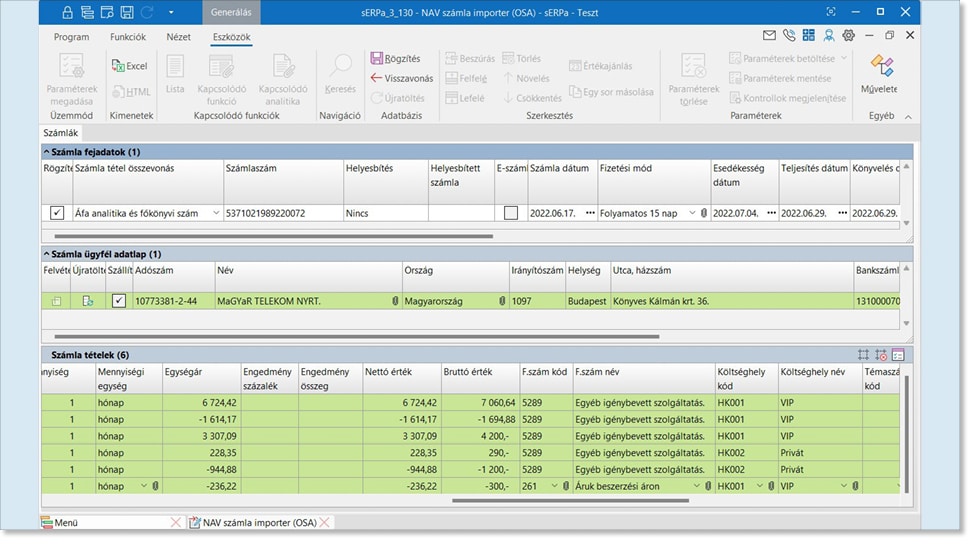This screenshot has width=980, height=550.
Task: Click the Nettó érték cell 3 307,09
Action: click(x=419, y=436)
